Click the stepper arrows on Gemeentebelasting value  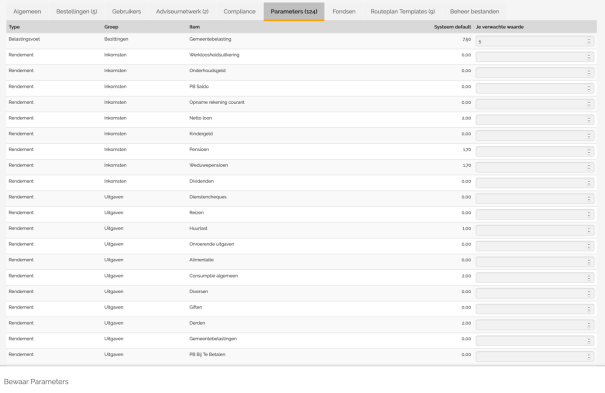589,41
